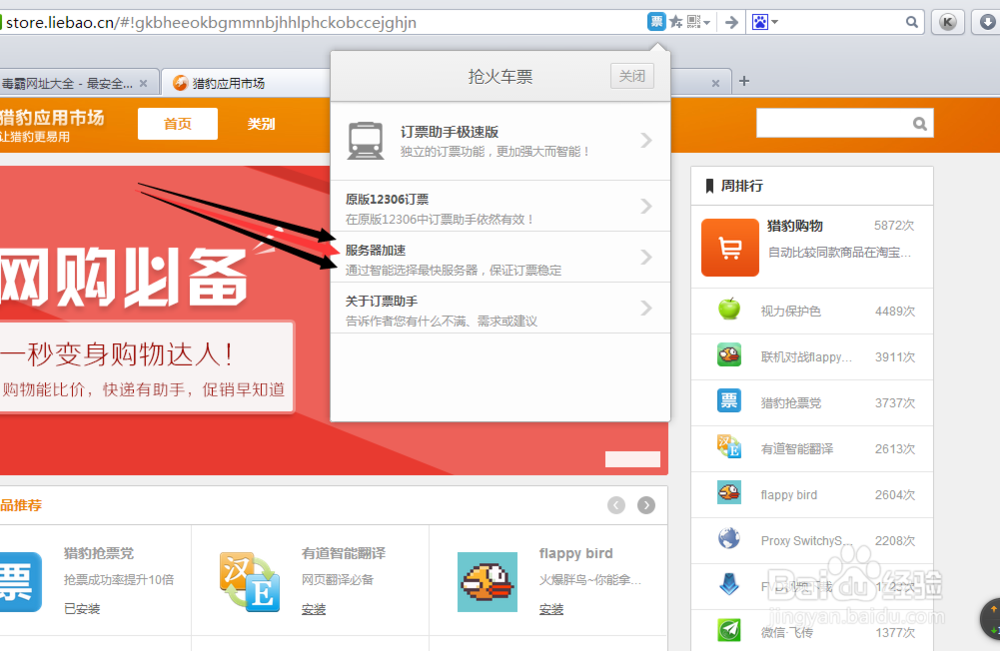Click the 微信·飞传 paper plane icon

[729, 631]
